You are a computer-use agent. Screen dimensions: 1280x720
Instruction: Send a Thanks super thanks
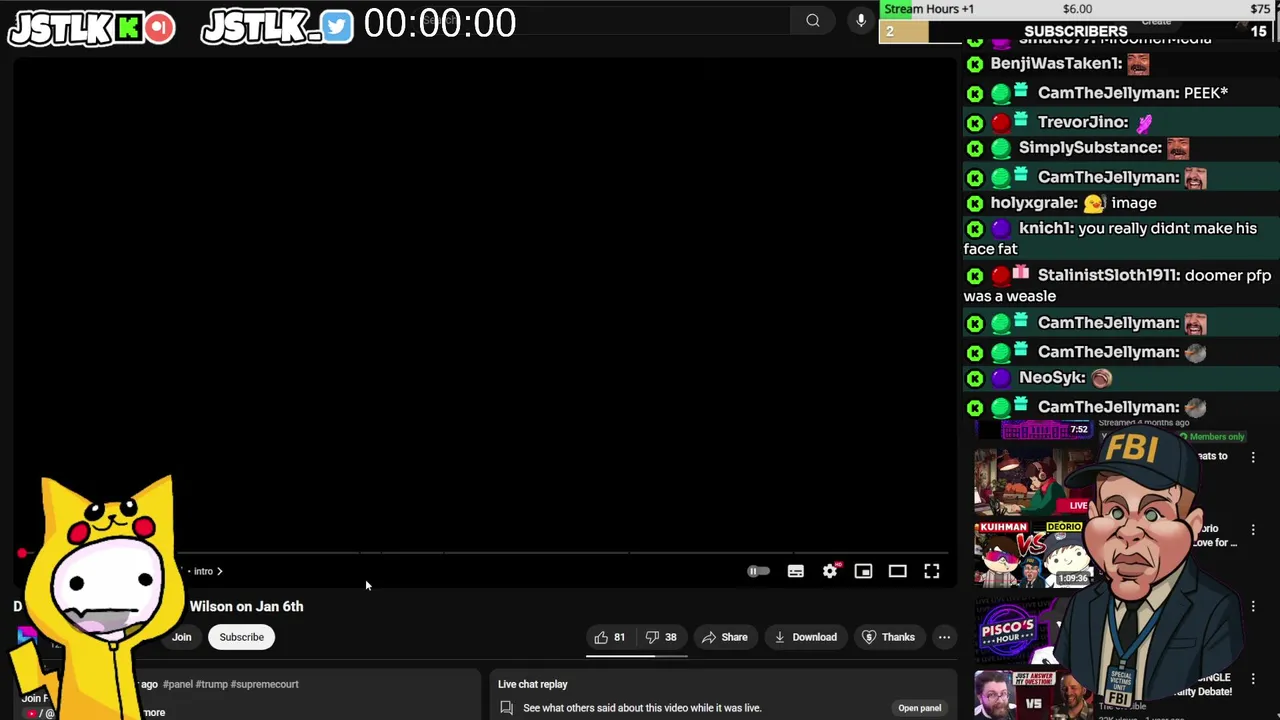pyautogui.click(x=888, y=637)
